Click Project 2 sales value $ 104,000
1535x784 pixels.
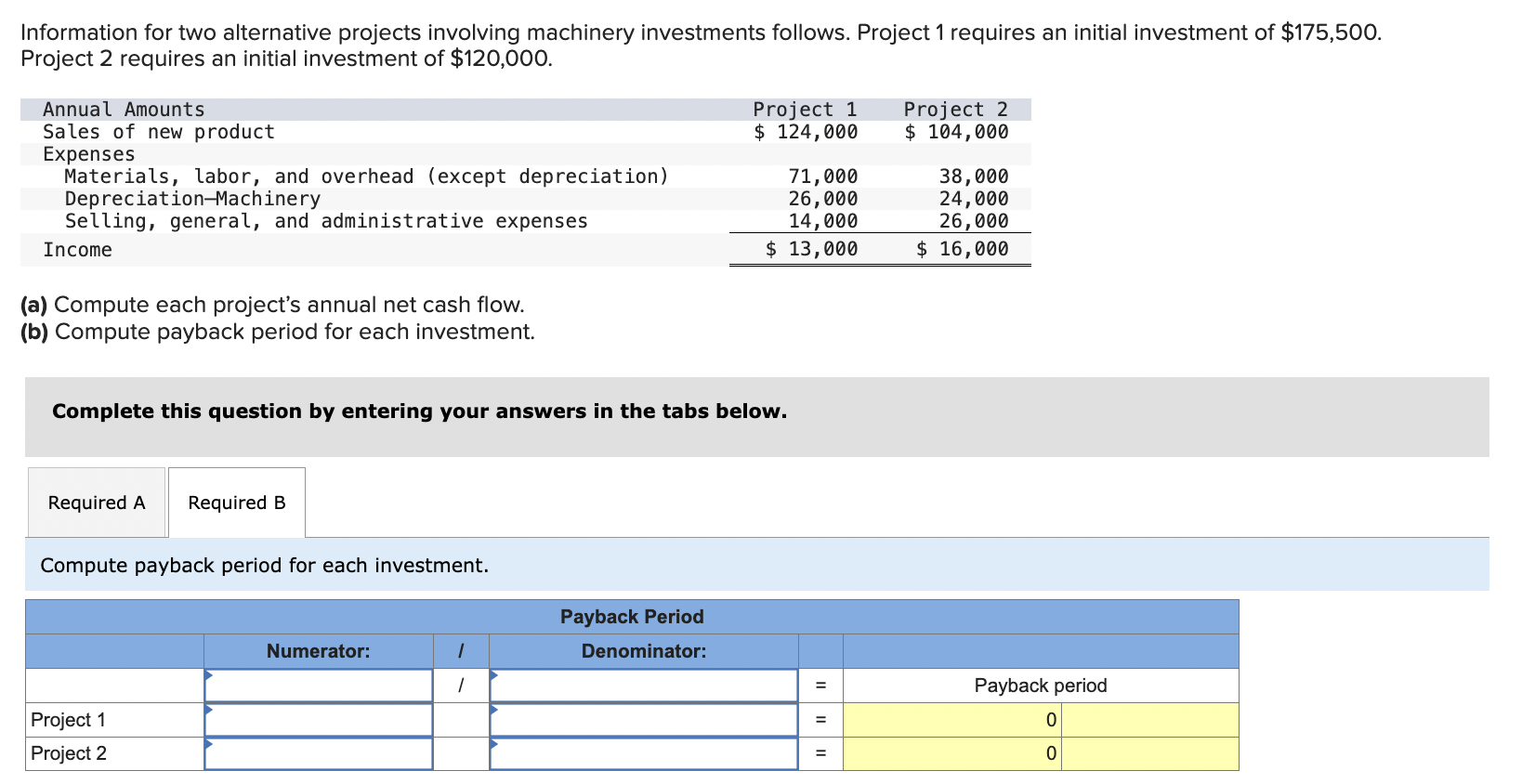click(x=956, y=132)
